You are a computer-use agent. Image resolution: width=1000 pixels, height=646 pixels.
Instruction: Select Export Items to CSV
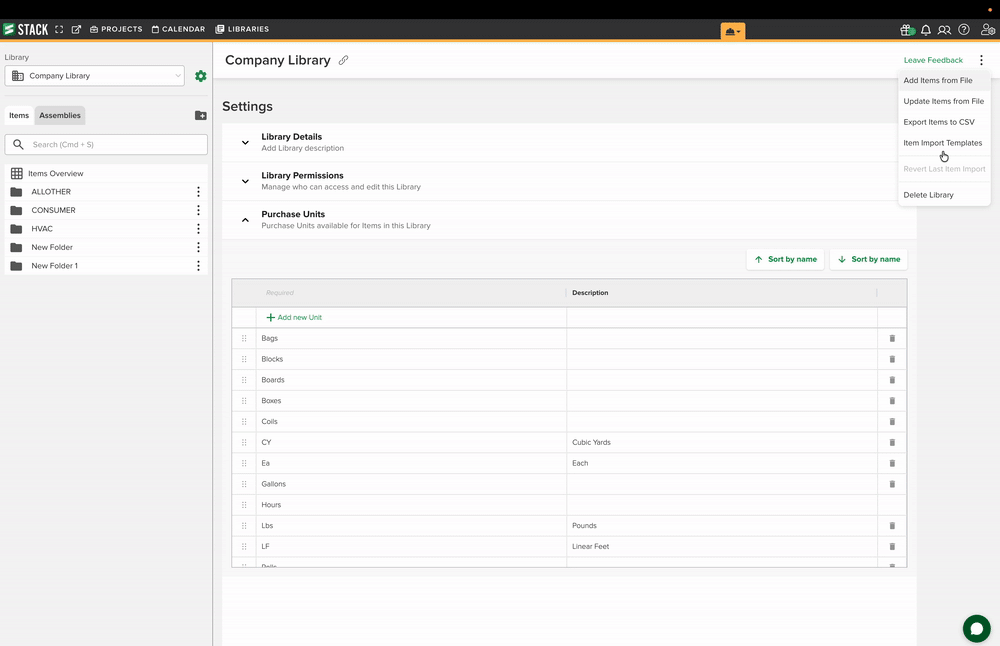[939, 122]
